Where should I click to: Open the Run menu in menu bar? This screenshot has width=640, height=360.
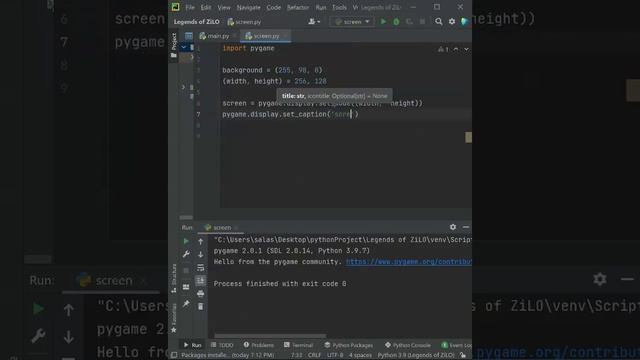(x=321, y=7)
